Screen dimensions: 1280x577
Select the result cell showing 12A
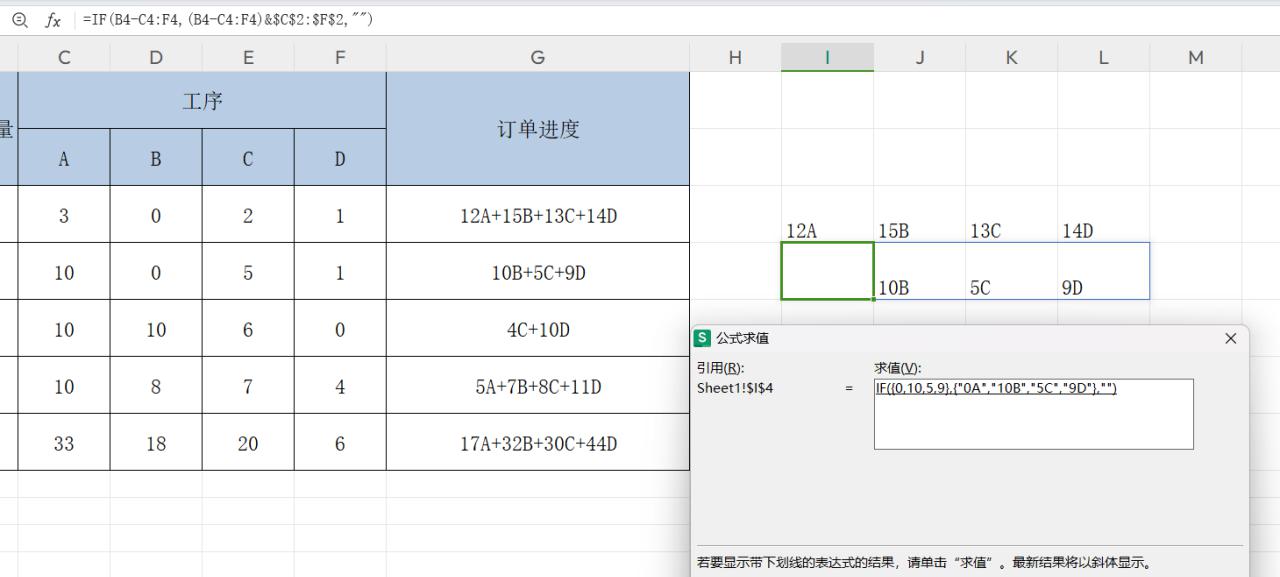pos(828,215)
